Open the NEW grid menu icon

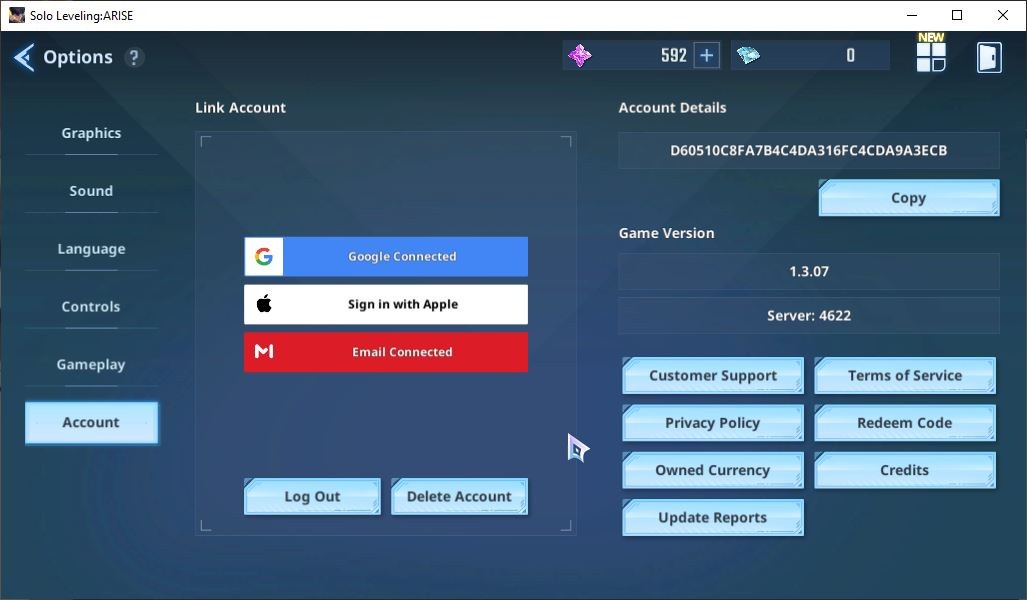931,52
